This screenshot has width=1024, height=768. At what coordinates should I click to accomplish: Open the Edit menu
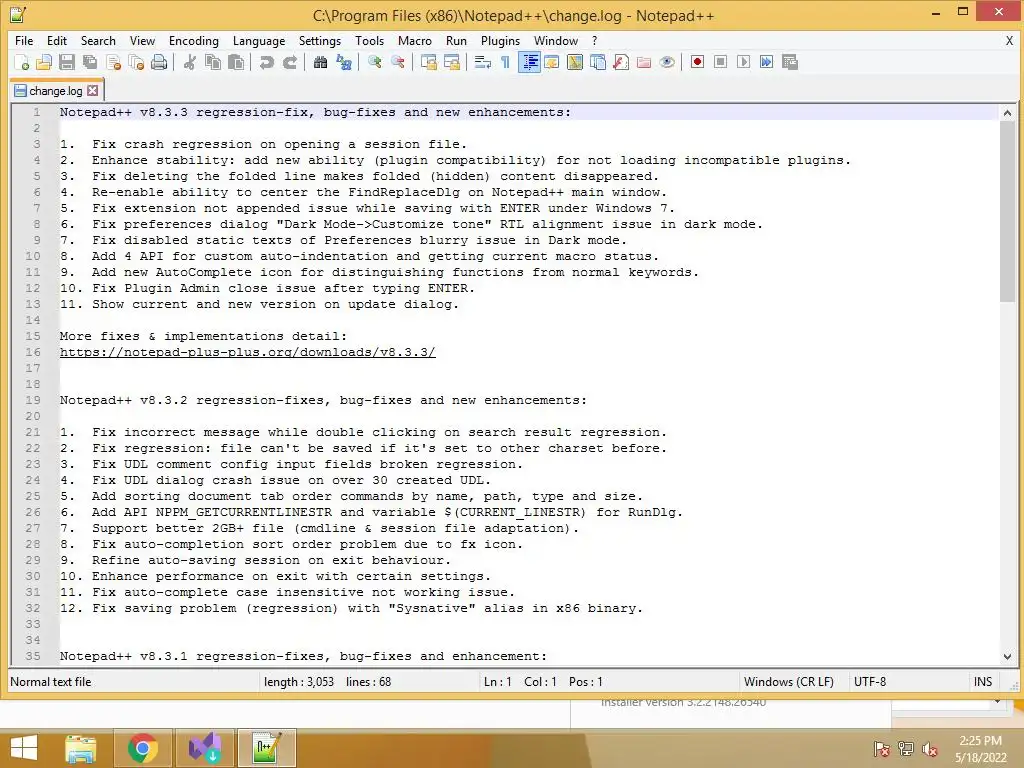pos(57,40)
